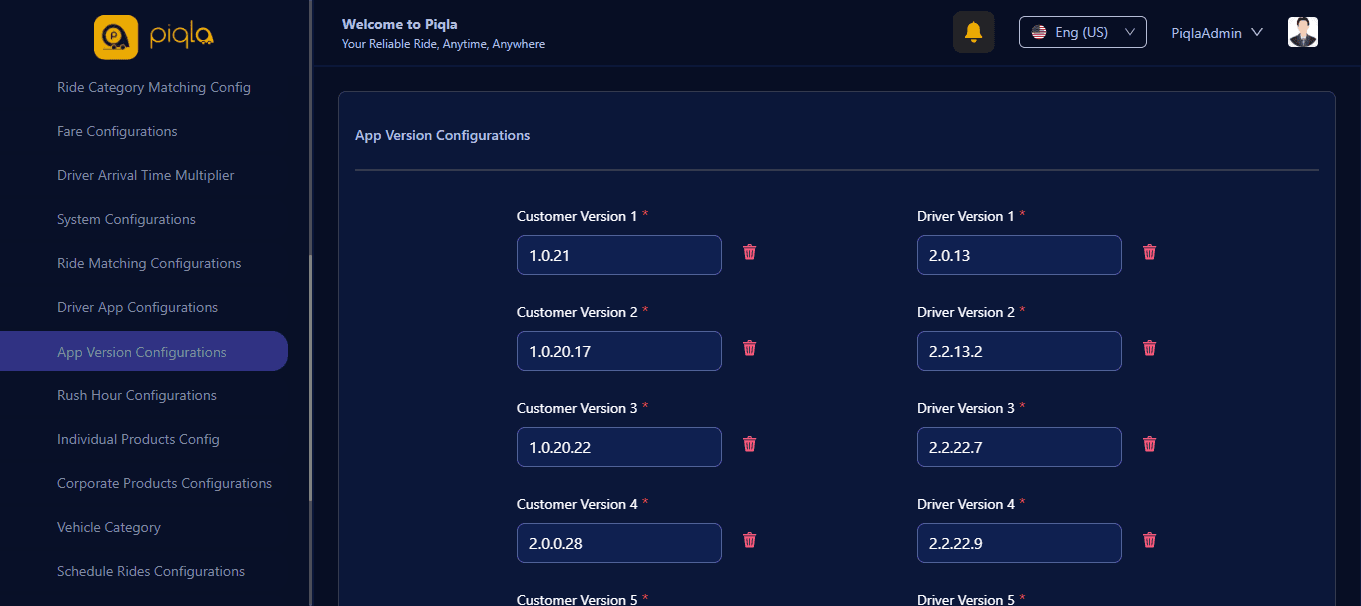This screenshot has height=606, width=1361.
Task: Go to Individual Products Config
Action: (x=138, y=439)
